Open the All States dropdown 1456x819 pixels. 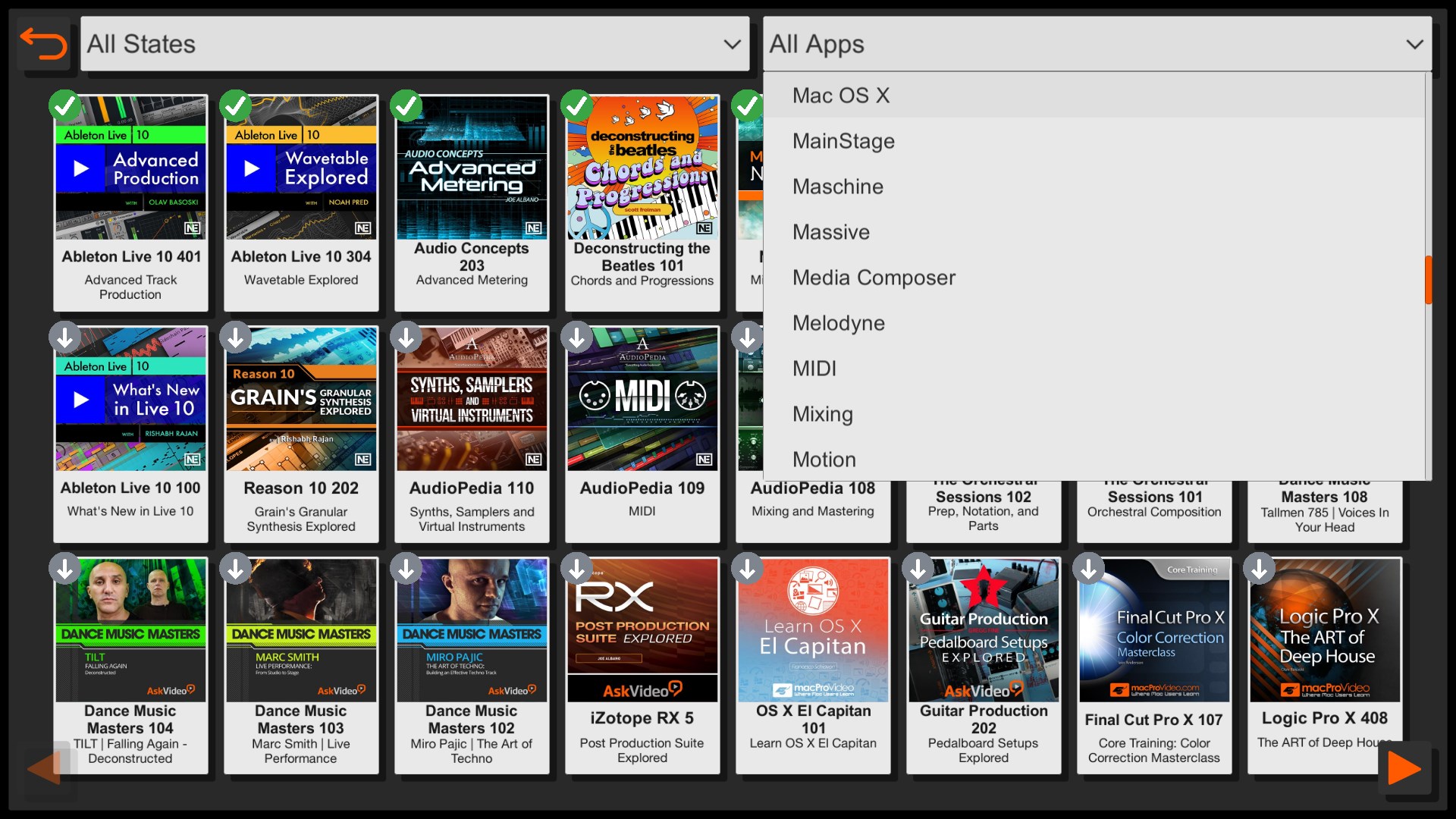point(415,44)
